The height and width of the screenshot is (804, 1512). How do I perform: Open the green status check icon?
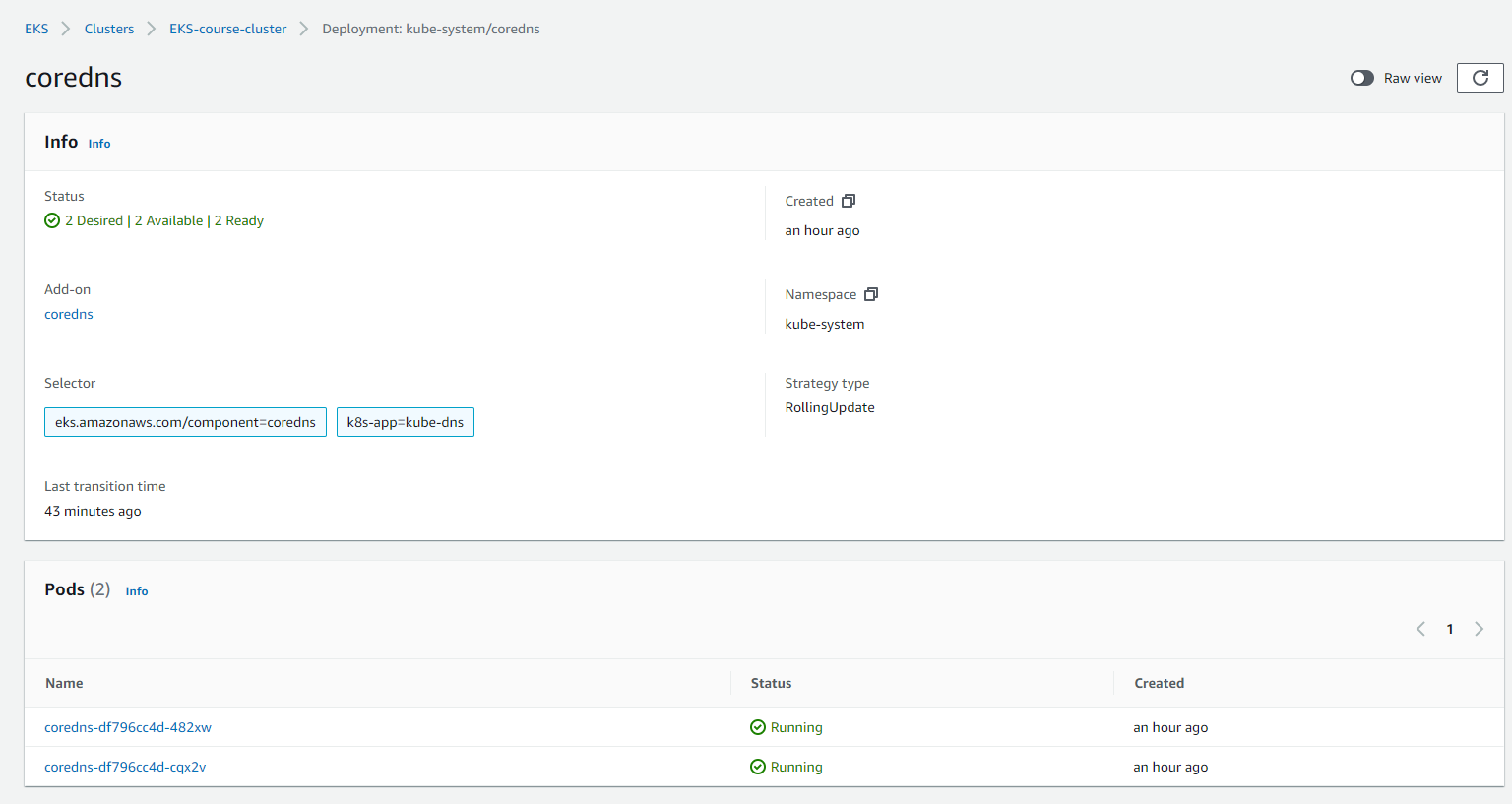(52, 220)
